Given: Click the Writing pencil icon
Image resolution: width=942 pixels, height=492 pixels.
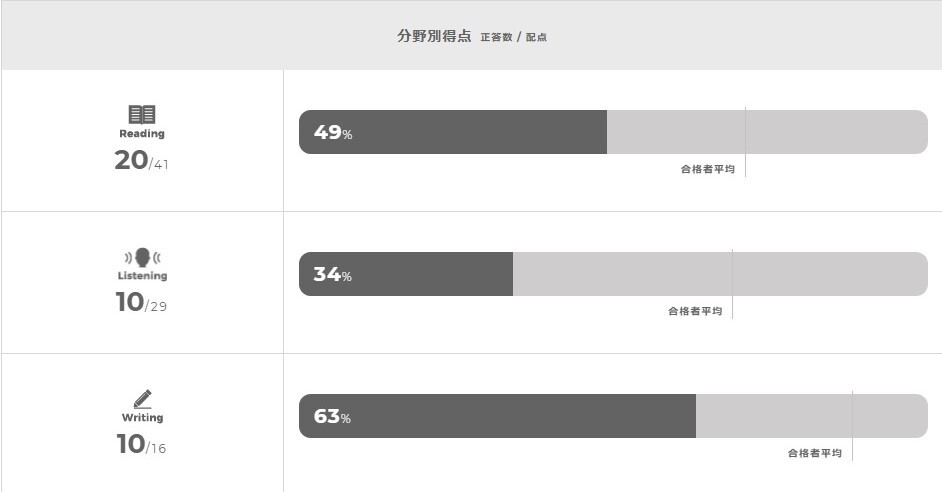Looking at the screenshot, I should tap(142, 399).
